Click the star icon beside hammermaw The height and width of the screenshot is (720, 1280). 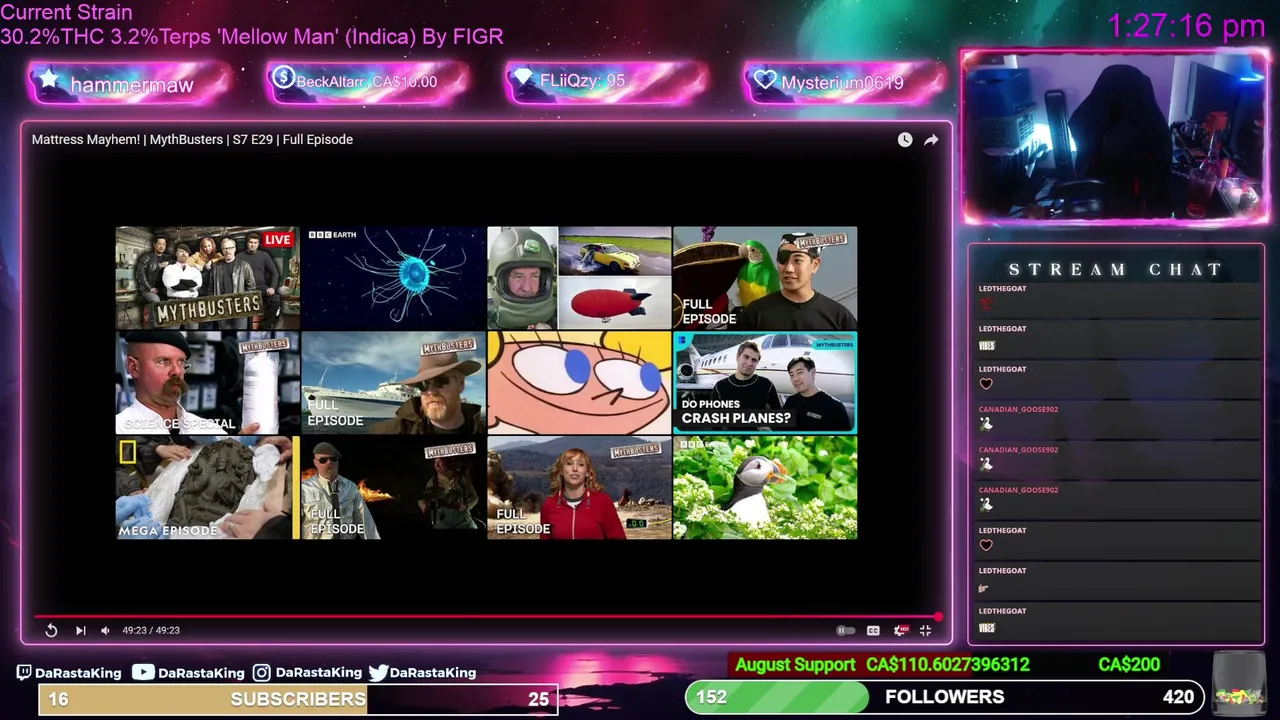tap(49, 80)
